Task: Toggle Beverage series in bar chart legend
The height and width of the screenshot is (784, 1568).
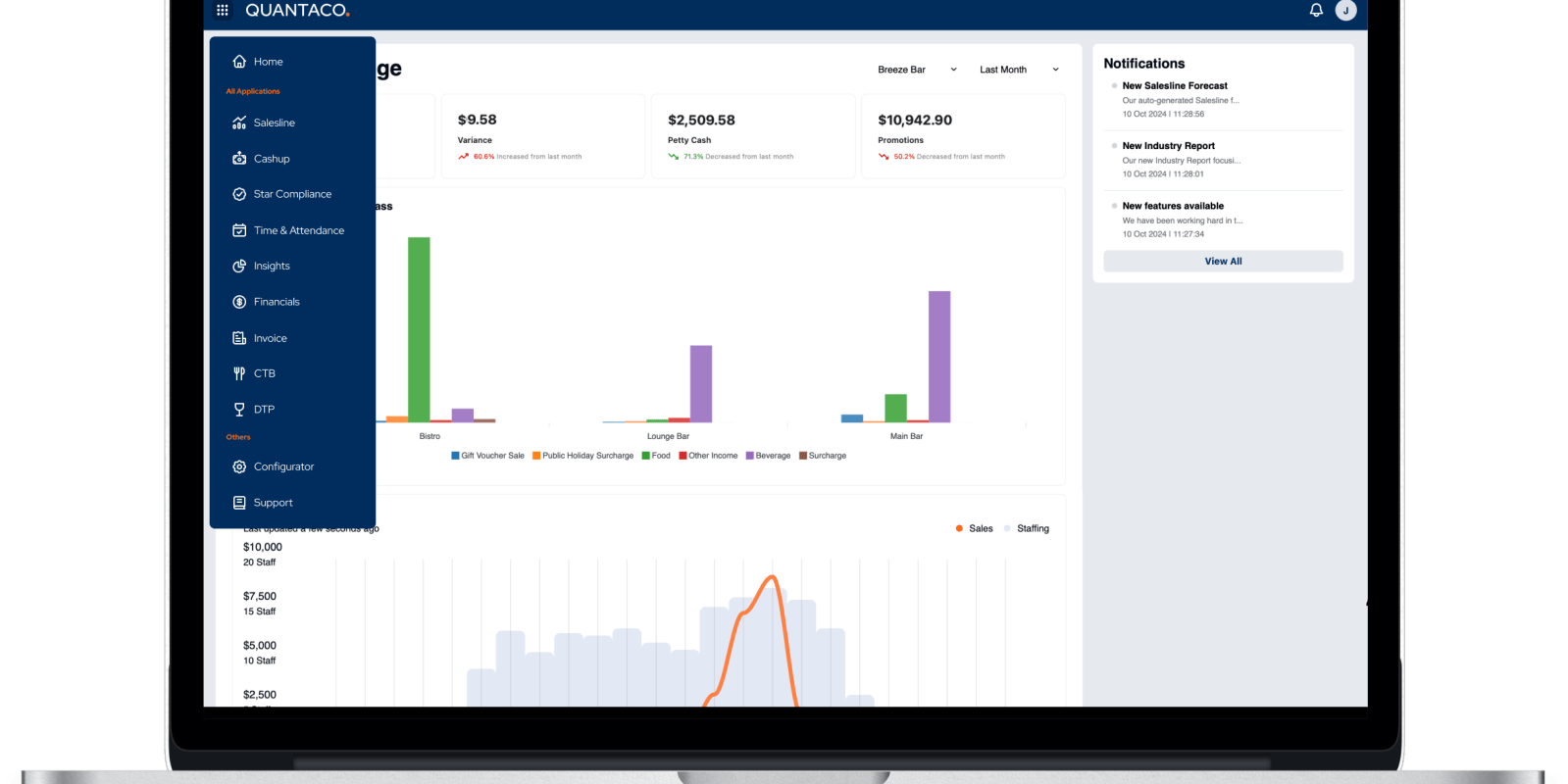Action: (x=768, y=456)
